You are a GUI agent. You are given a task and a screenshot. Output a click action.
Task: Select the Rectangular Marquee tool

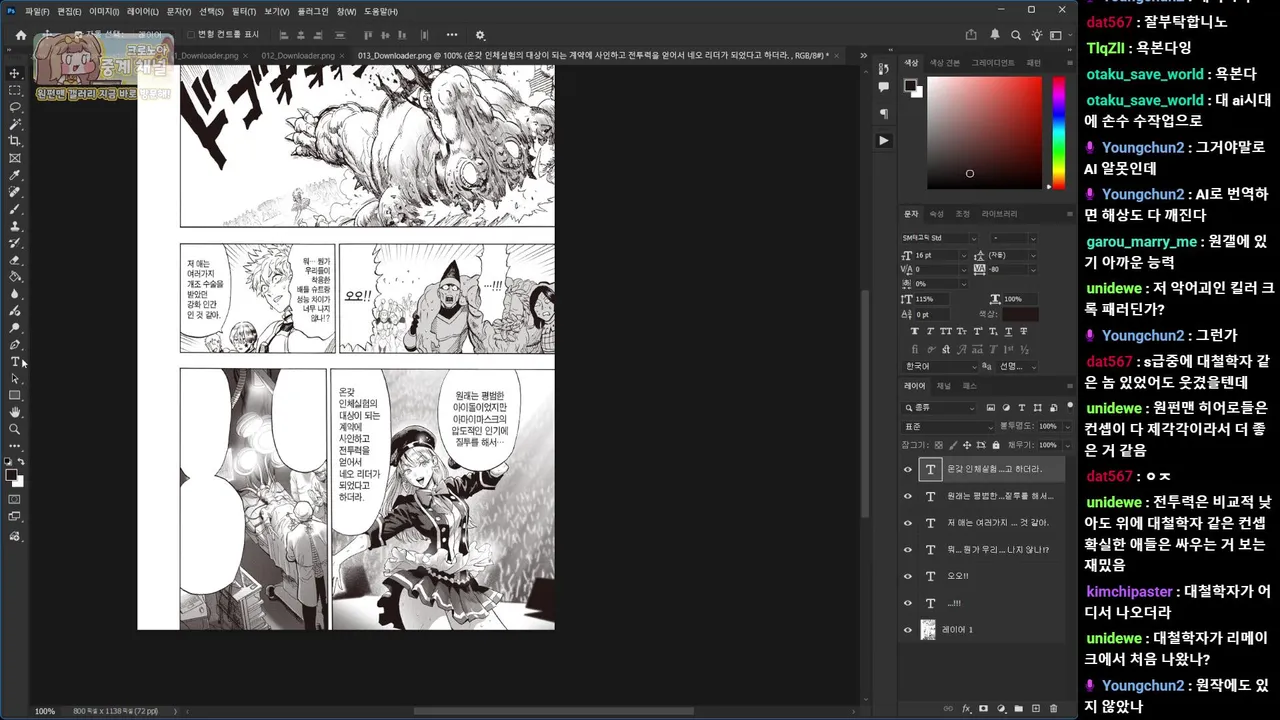(x=15, y=90)
